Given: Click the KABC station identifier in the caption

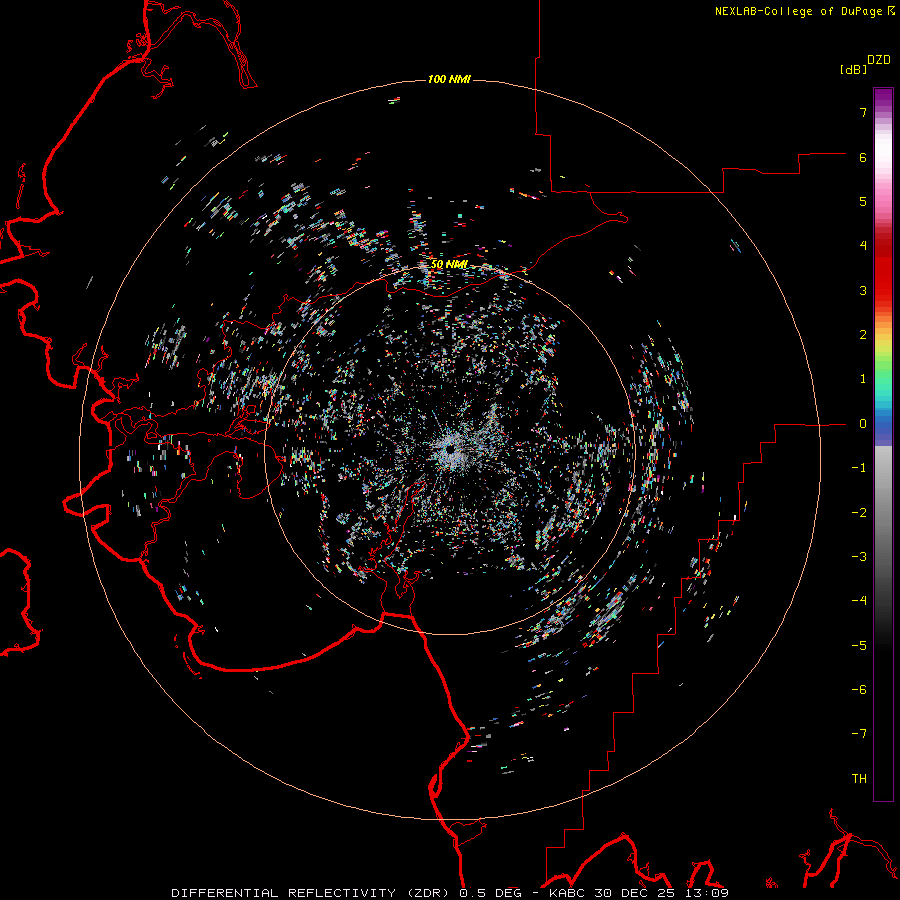Looking at the screenshot, I should [568, 893].
